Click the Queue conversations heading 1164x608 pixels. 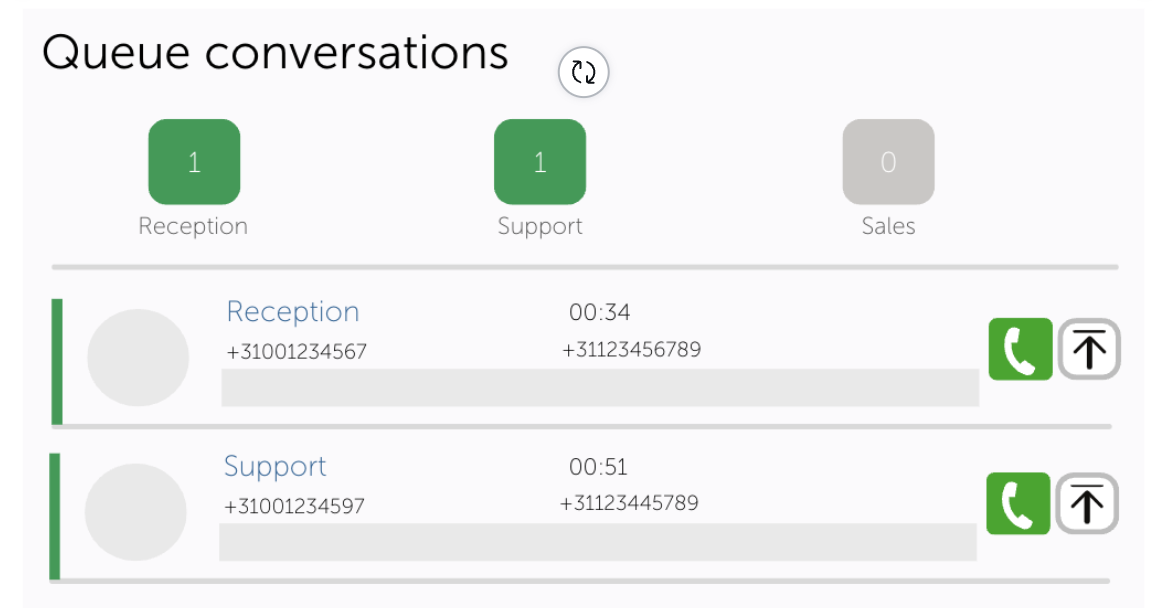pyautogui.click(x=275, y=53)
